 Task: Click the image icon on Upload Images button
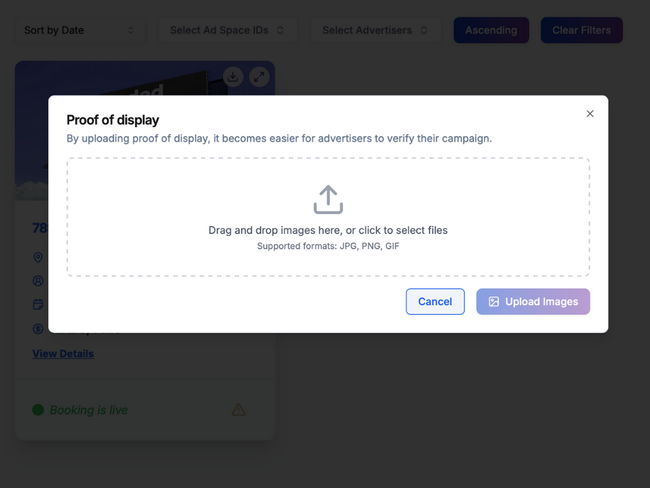494,302
